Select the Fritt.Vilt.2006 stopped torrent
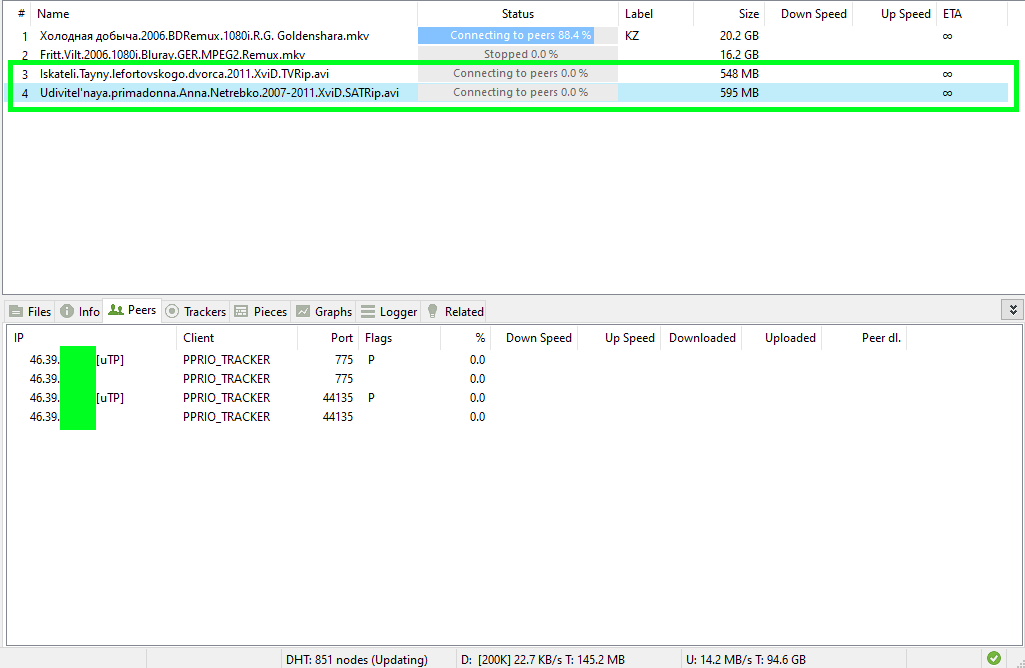The width and height of the screenshot is (1025, 668). click(172, 54)
